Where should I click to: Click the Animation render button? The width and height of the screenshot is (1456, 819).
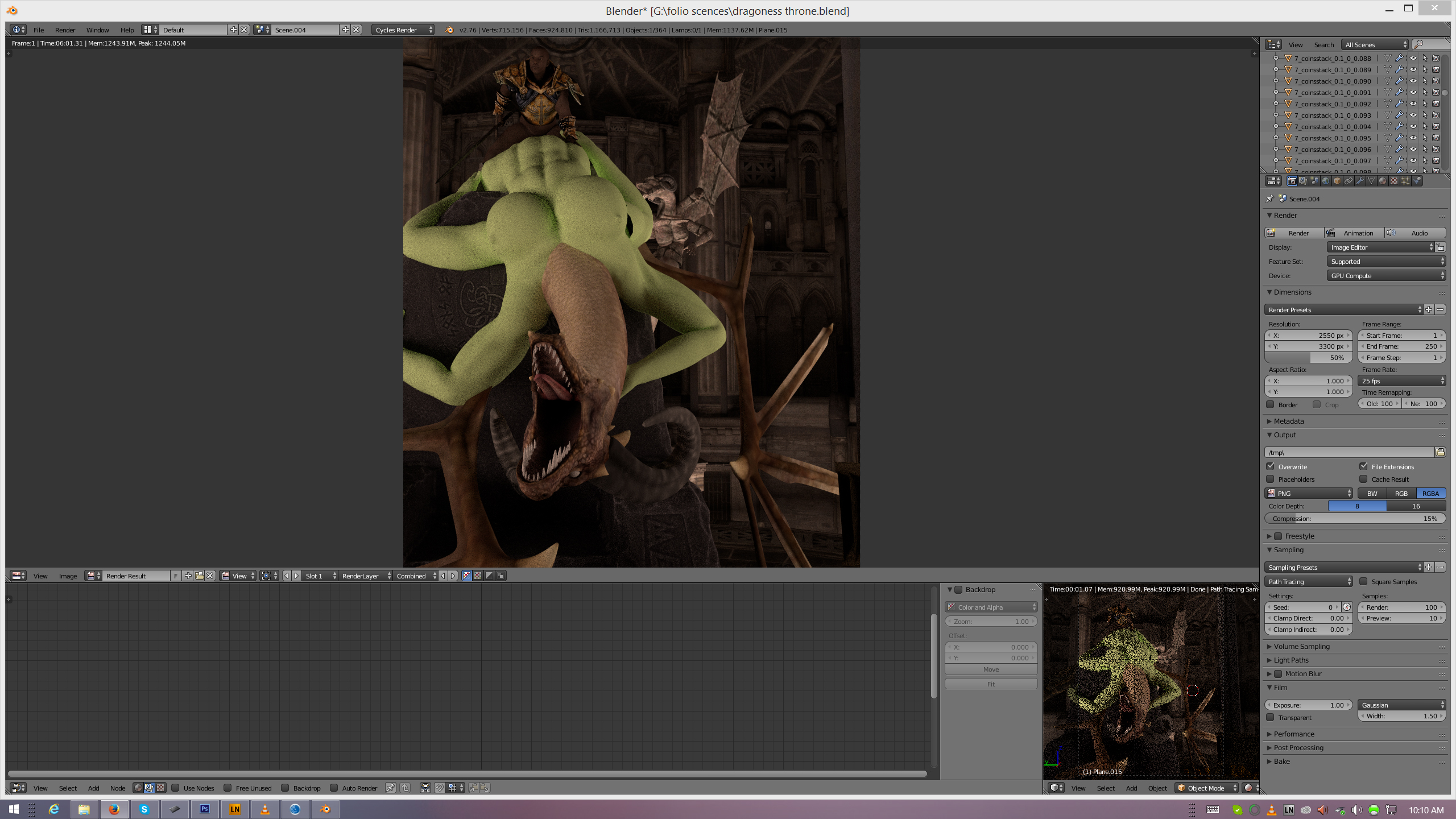pos(1354,233)
